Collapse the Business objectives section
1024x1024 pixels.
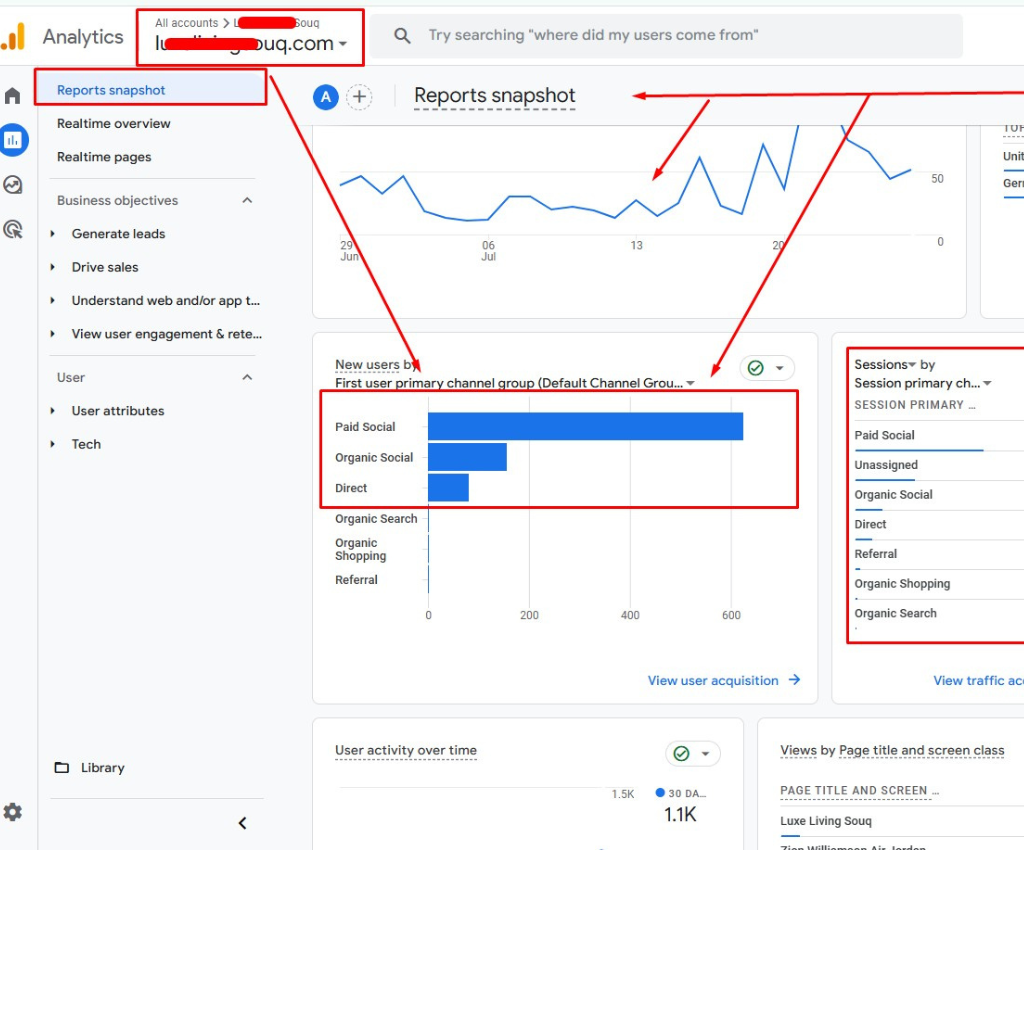tap(247, 200)
